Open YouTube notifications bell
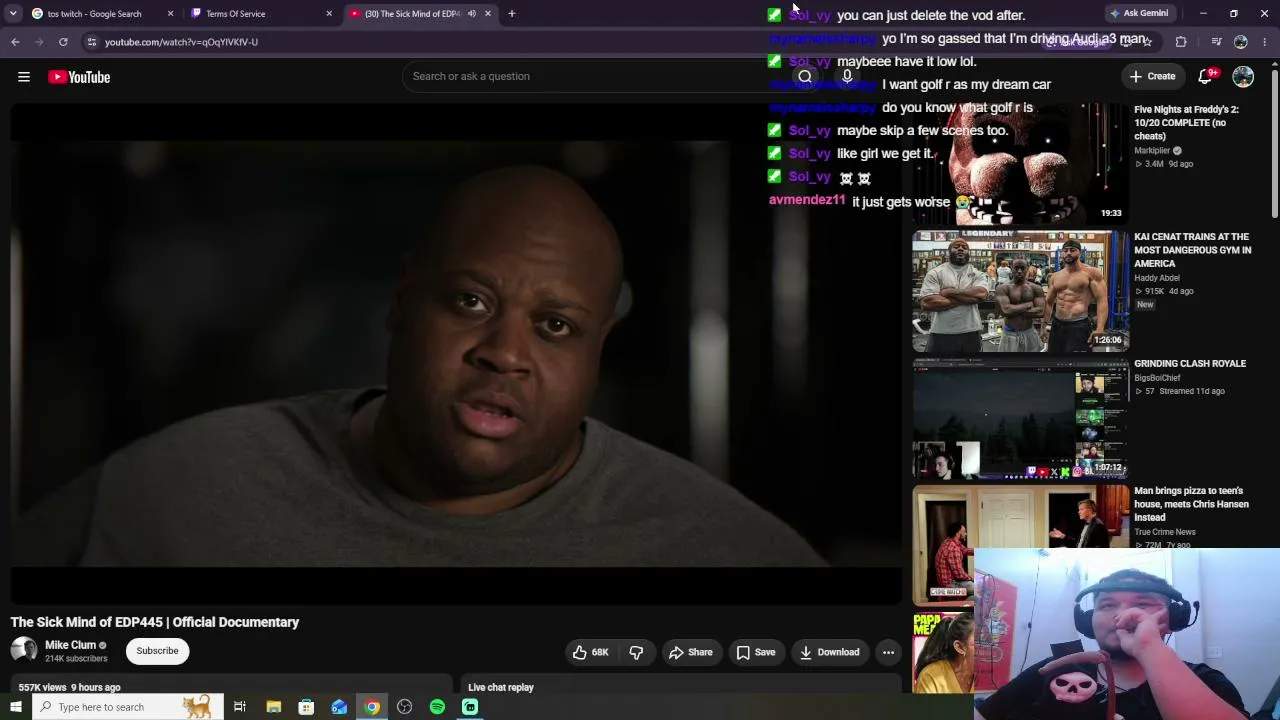Image resolution: width=1280 pixels, height=720 pixels. pos(1206,76)
